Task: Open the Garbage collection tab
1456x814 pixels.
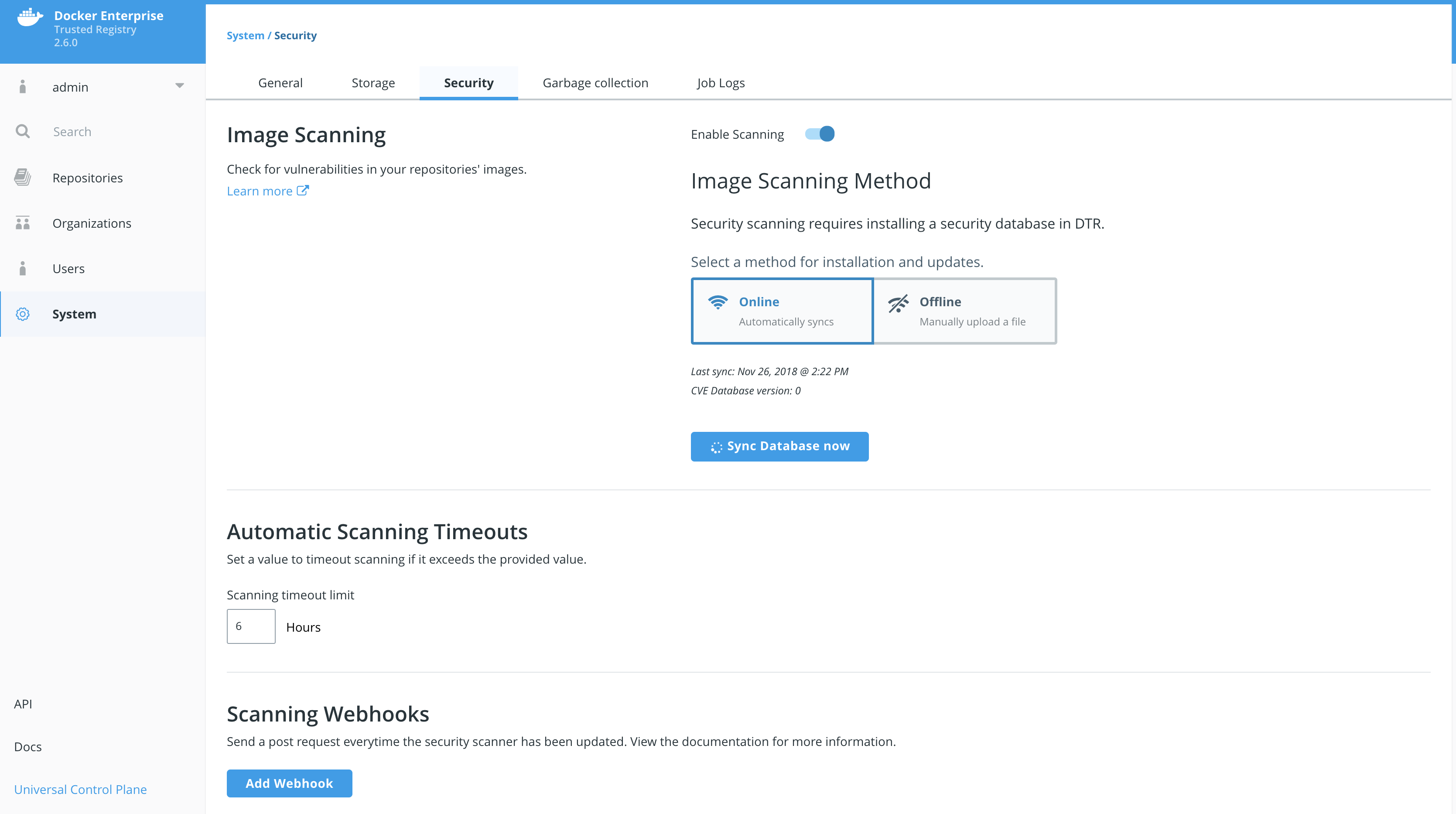Action: pyautogui.click(x=595, y=82)
